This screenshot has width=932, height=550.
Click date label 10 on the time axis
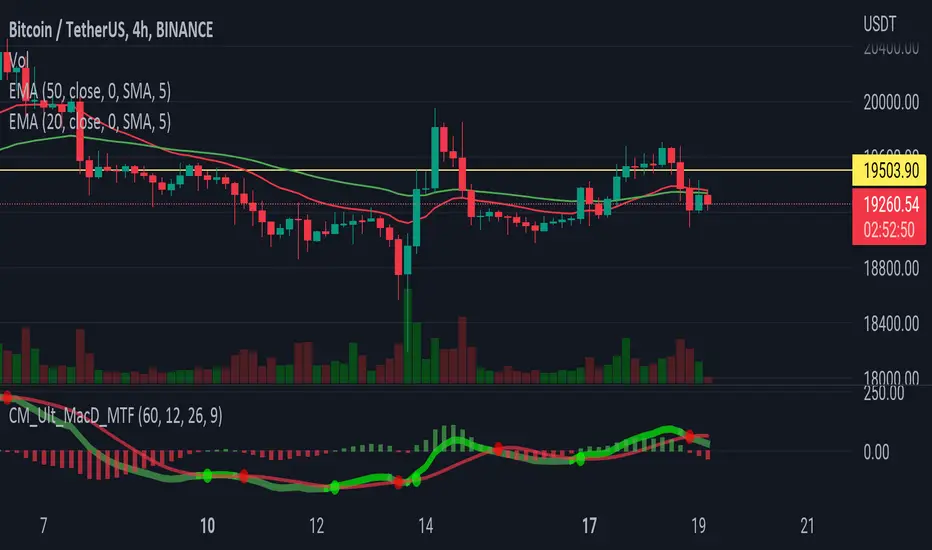(x=207, y=526)
